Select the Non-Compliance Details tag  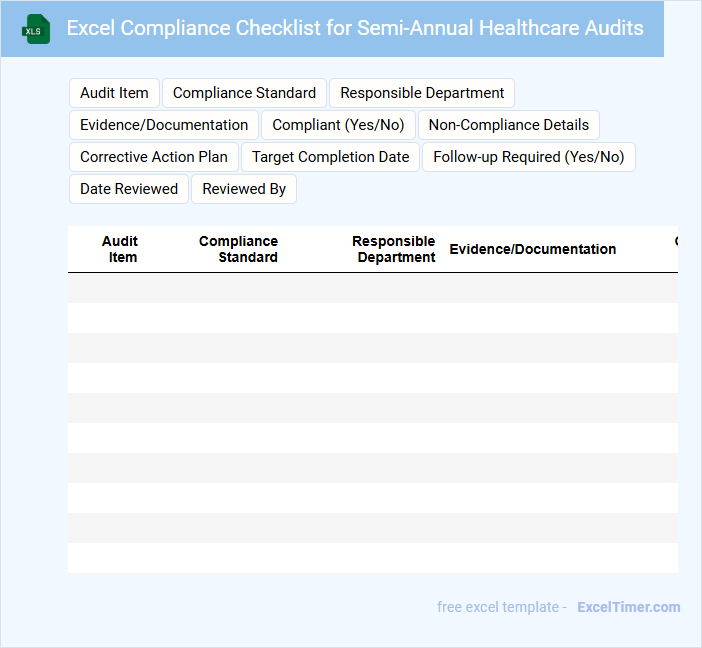509,125
